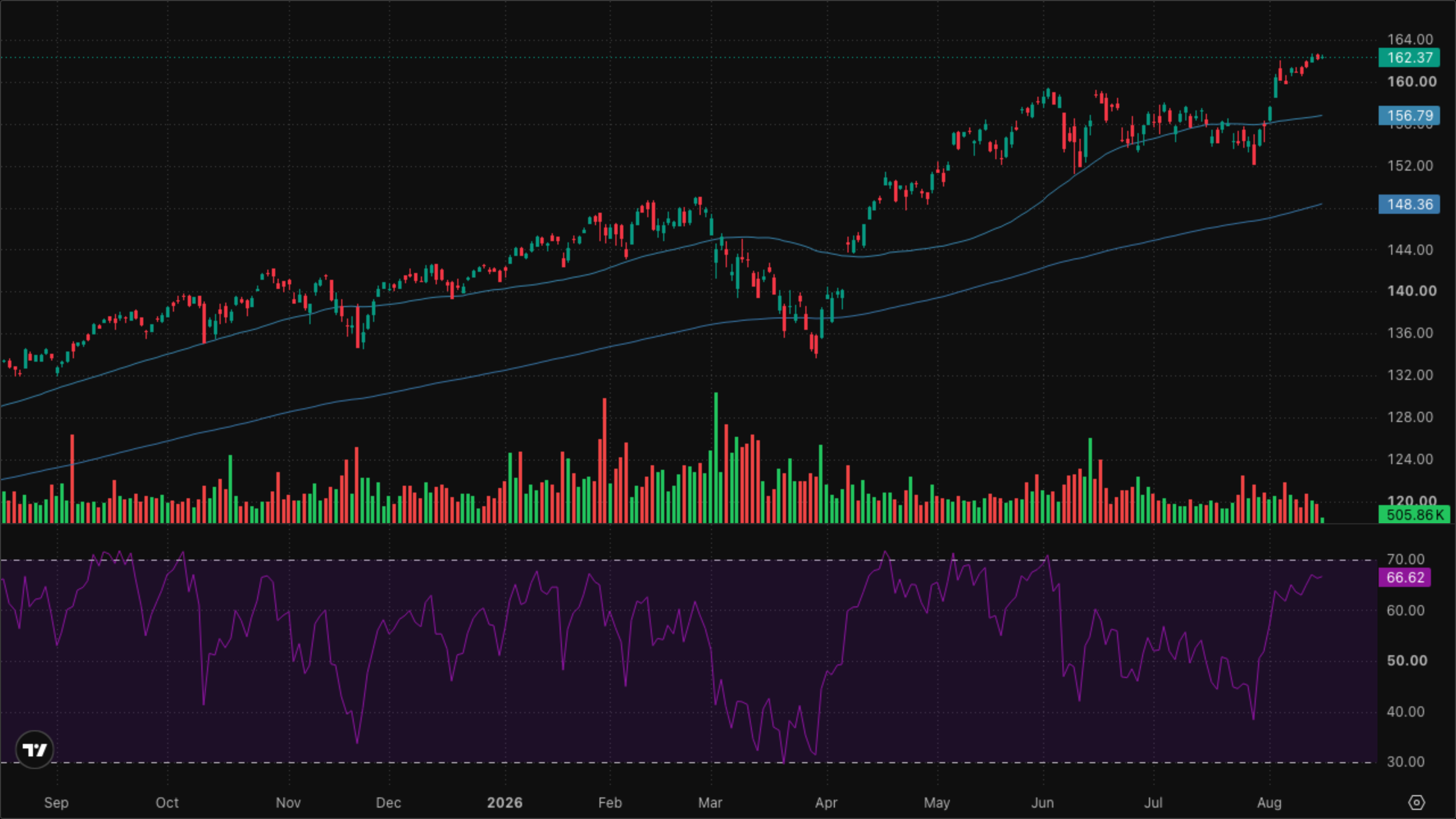Click the 164.00 price scale label
This screenshot has height=819, width=1456.
coord(1410,39)
